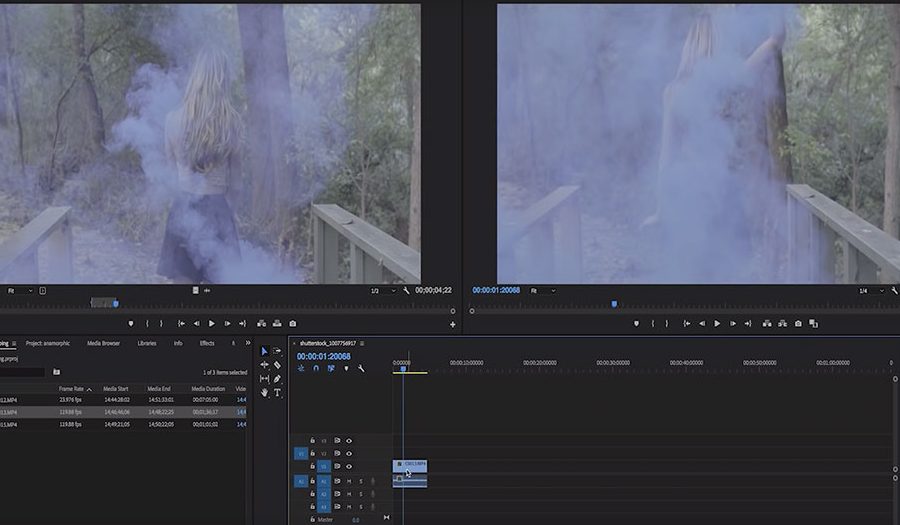Select the Razor tool in tools panel
This screenshot has height=525, width=900.
click(277, 365)
